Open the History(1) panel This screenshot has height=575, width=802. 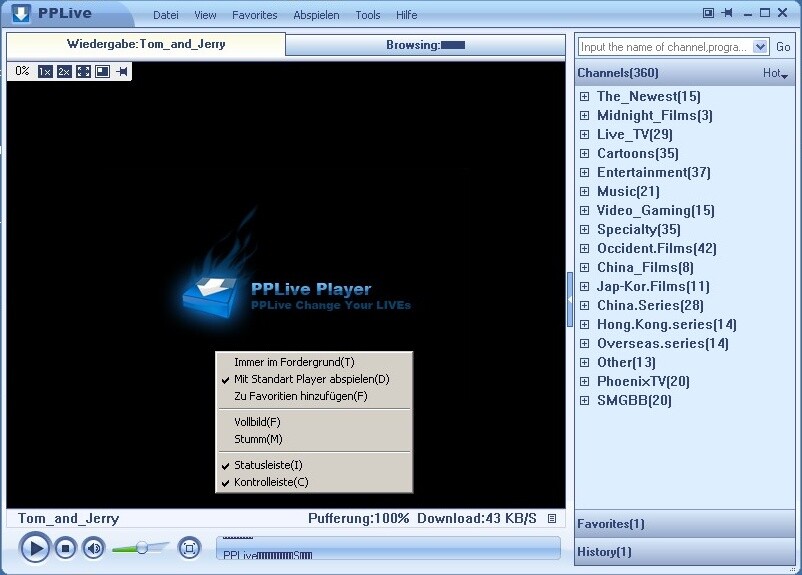pos(684,552)
